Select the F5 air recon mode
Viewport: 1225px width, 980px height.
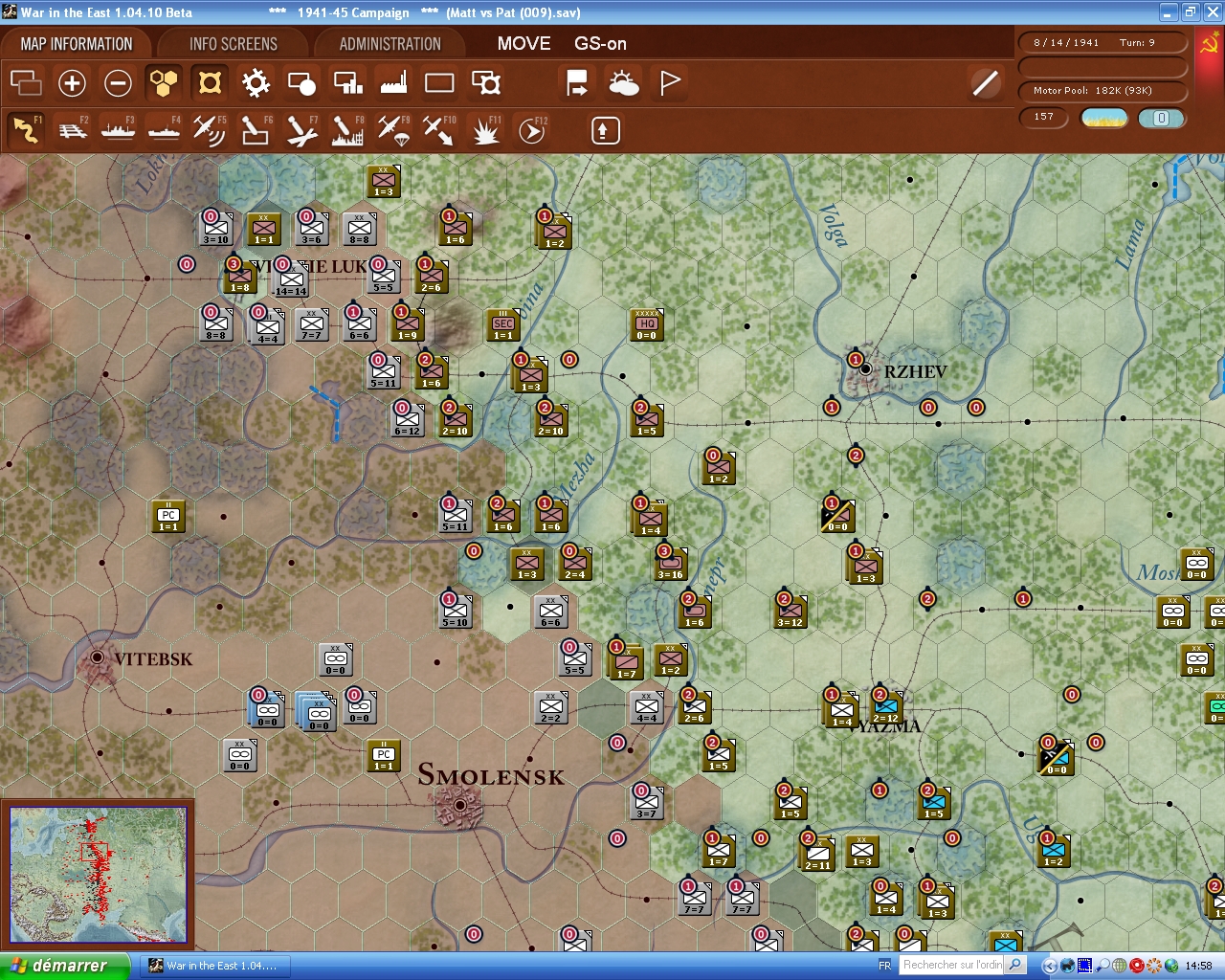coord(210,130)
